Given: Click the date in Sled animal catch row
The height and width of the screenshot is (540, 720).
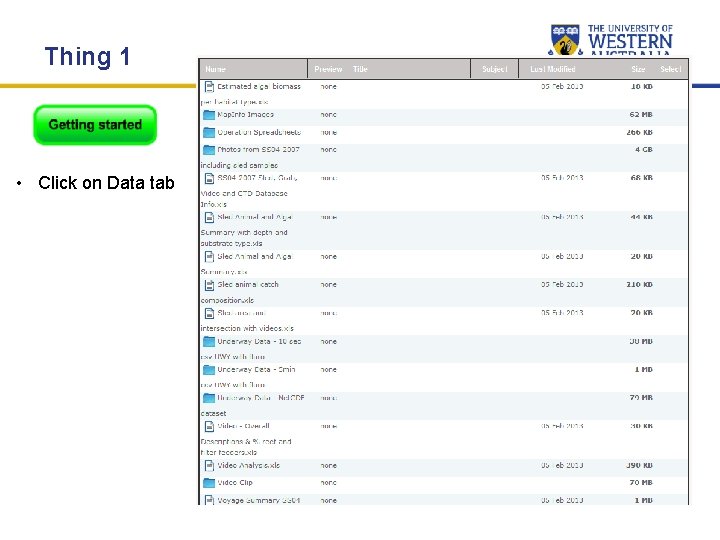Looking at the screenshot, I should [x=562, y=285].
